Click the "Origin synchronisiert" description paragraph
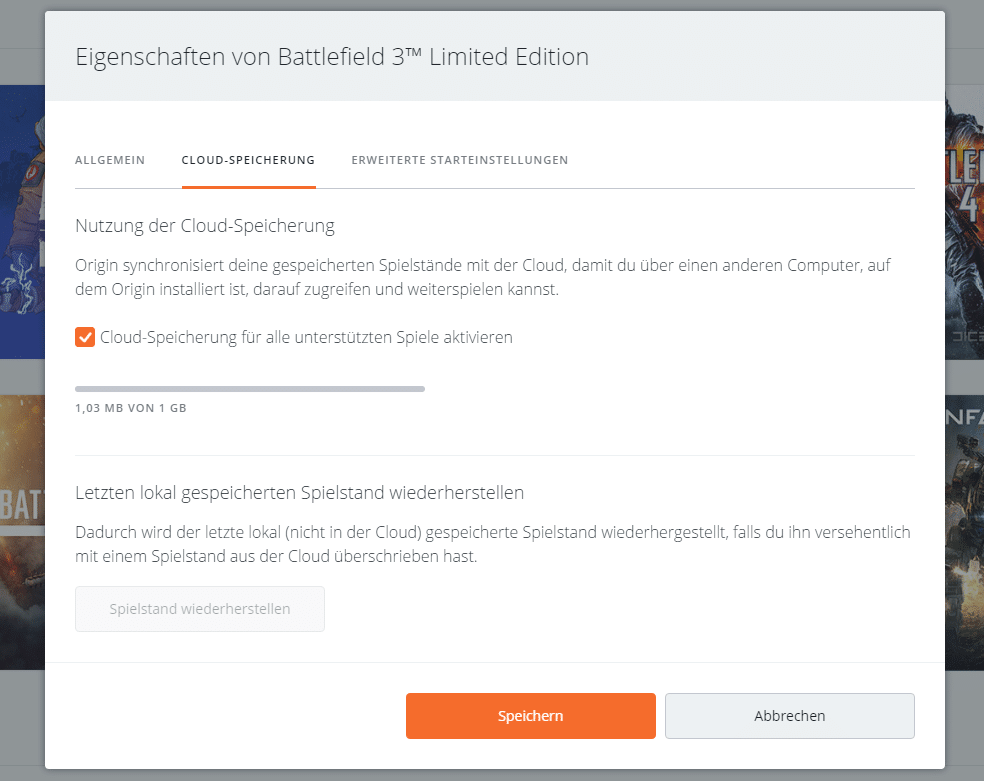This screenshot has width=984, height=781. (483, 277)
